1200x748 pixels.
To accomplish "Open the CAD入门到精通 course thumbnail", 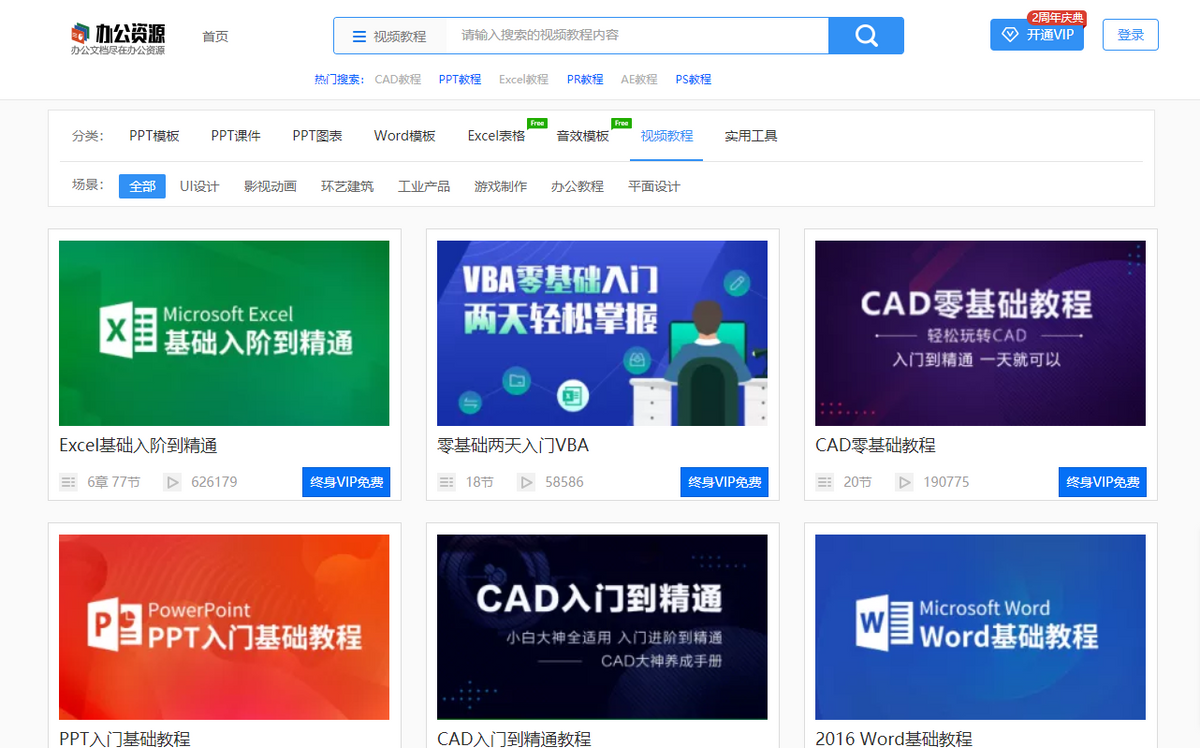I will click(602, 627).
